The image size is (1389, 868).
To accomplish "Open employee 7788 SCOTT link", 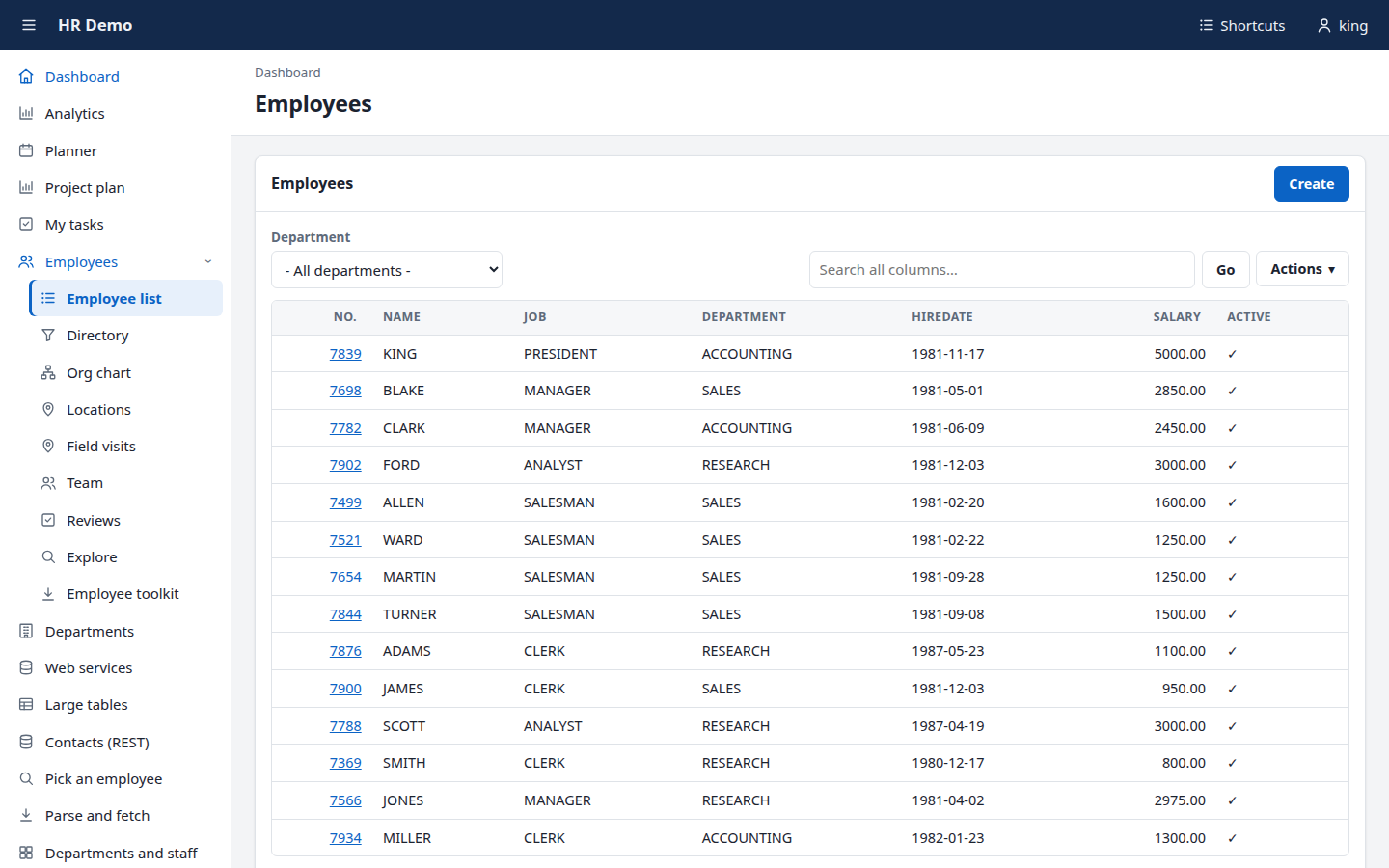I will coord(345,726).
